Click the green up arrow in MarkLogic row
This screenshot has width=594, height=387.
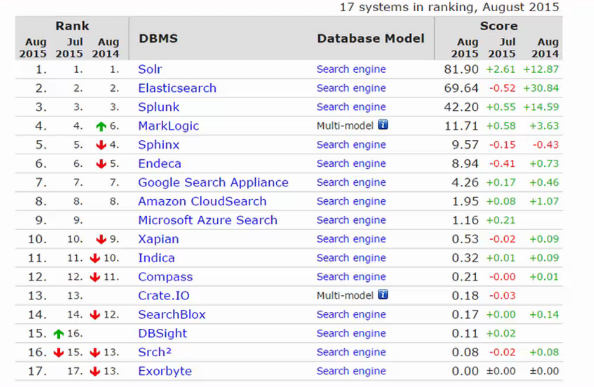pos(101,126)
